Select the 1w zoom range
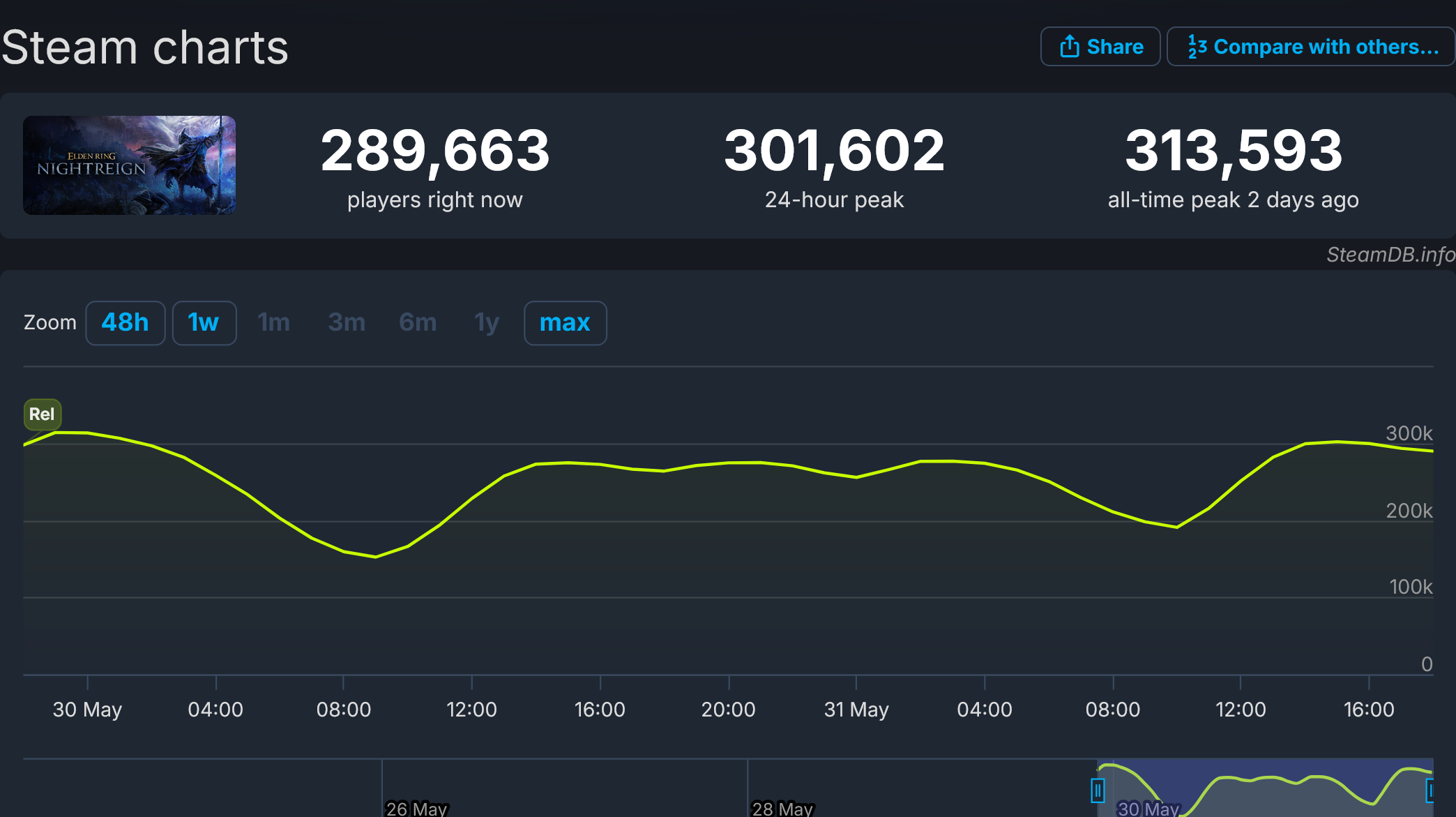This screenshot has width=1456, height=817. (x=204, y=323)
